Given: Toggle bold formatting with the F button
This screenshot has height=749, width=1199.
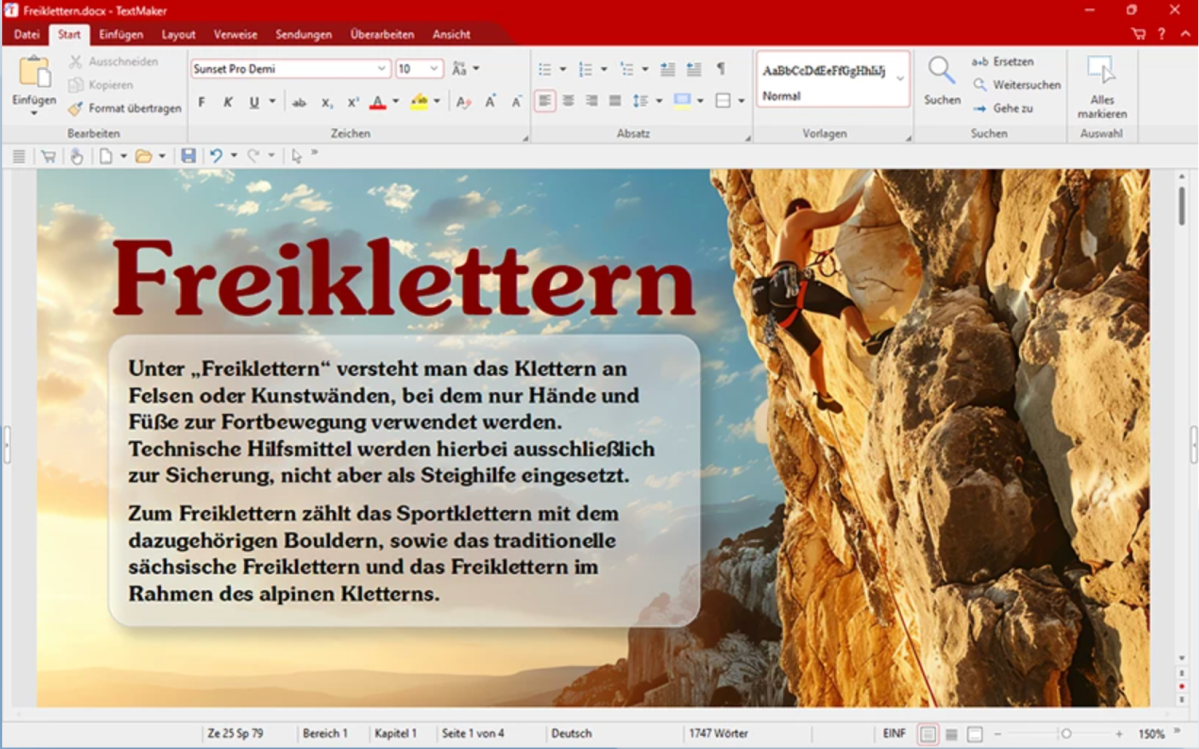Looking at the screenshot, I should click(x=202, y=102).
